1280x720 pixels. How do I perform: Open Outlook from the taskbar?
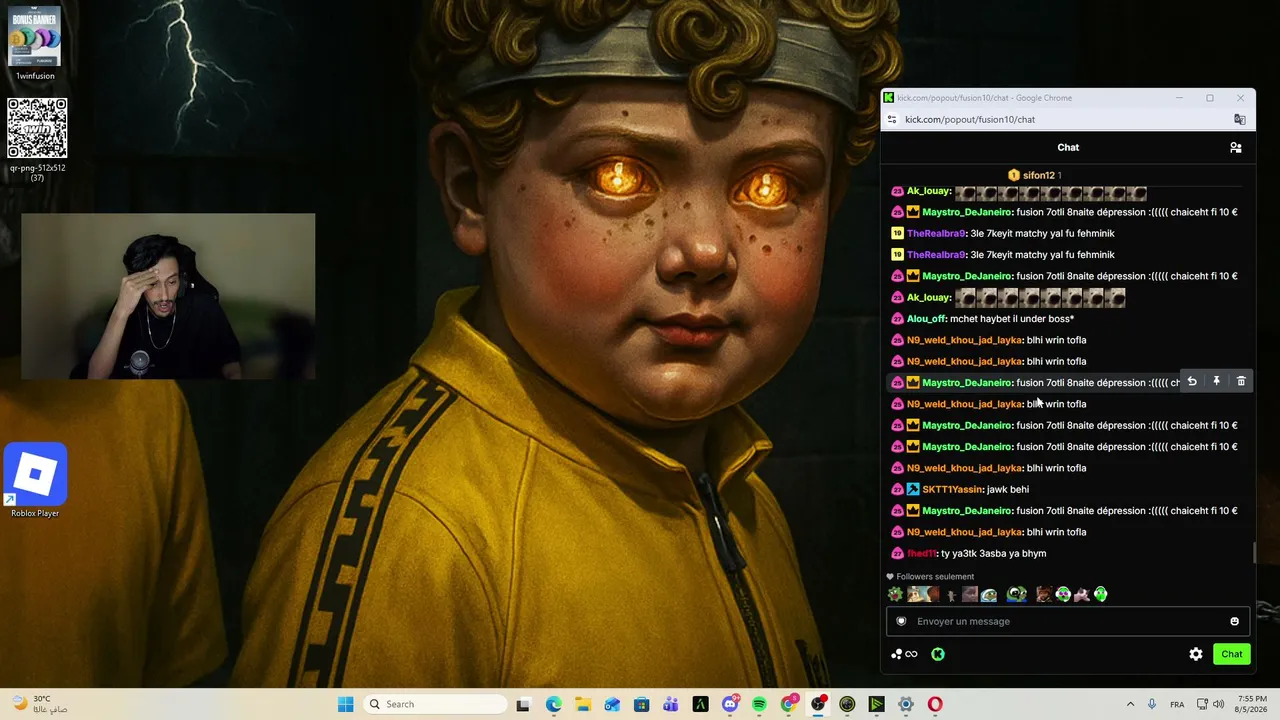coord(612,704)
